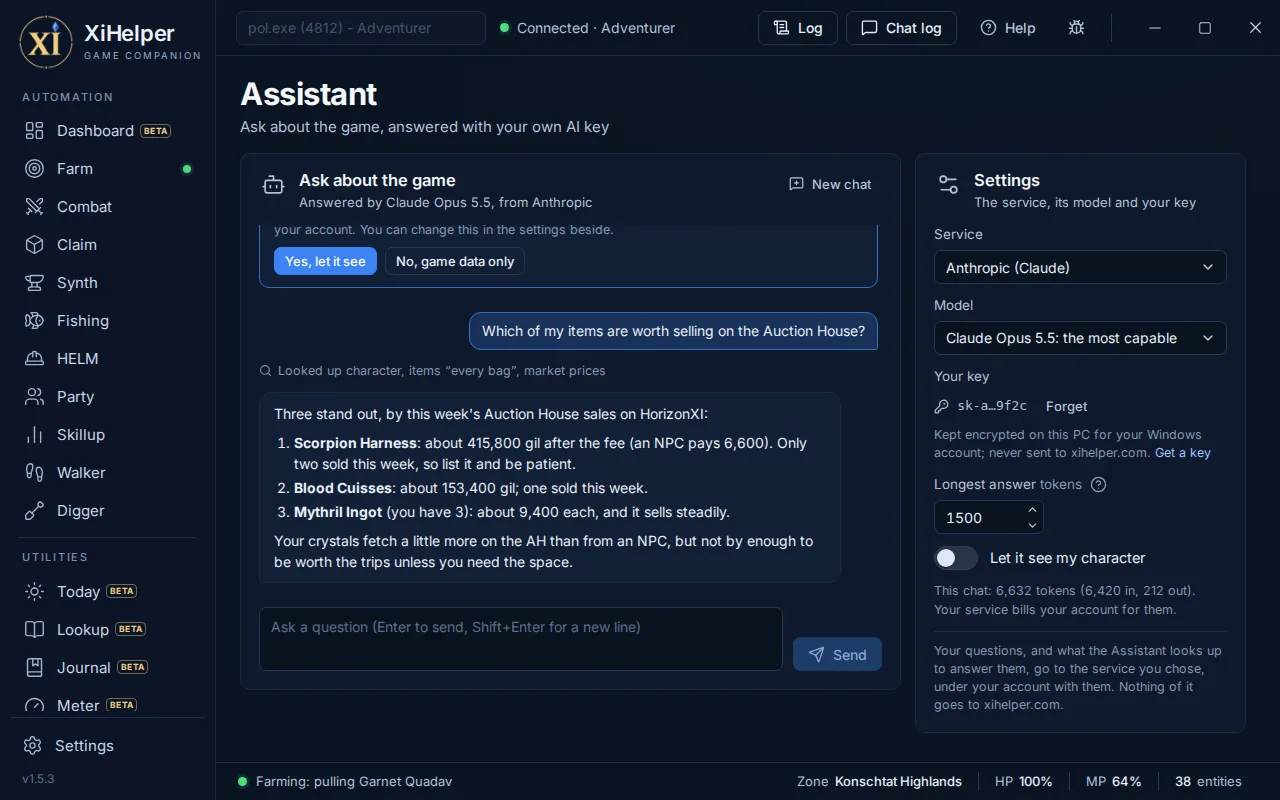Click Konschtat Highlands zone name
1280x800 pixels.
[x=898, y=782]
